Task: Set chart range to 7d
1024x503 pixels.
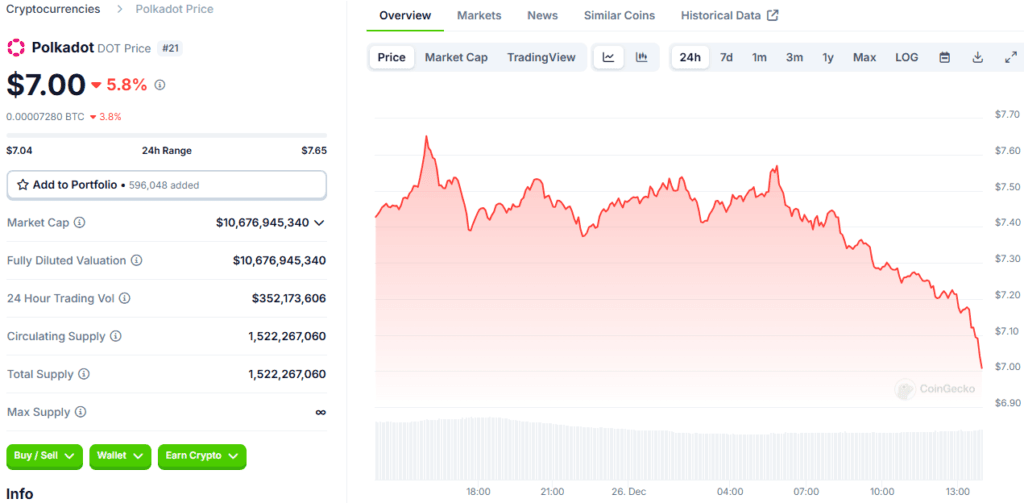Action: (x=726, y=57)
